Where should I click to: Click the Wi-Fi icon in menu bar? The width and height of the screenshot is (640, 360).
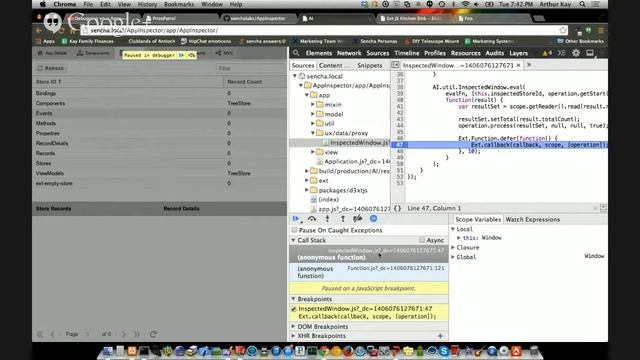[465, 4]
